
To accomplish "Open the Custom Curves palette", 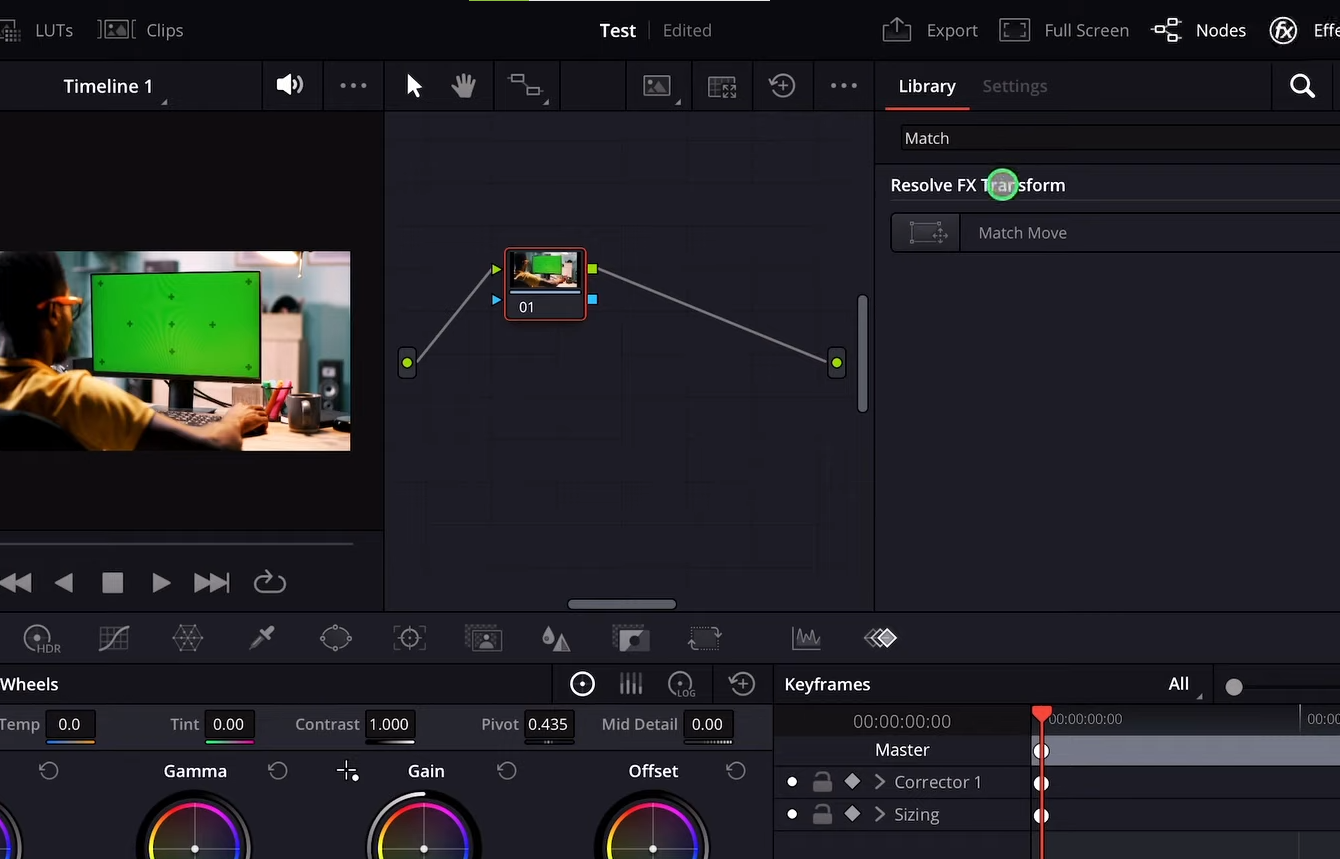I will click(x=113, y=638).
